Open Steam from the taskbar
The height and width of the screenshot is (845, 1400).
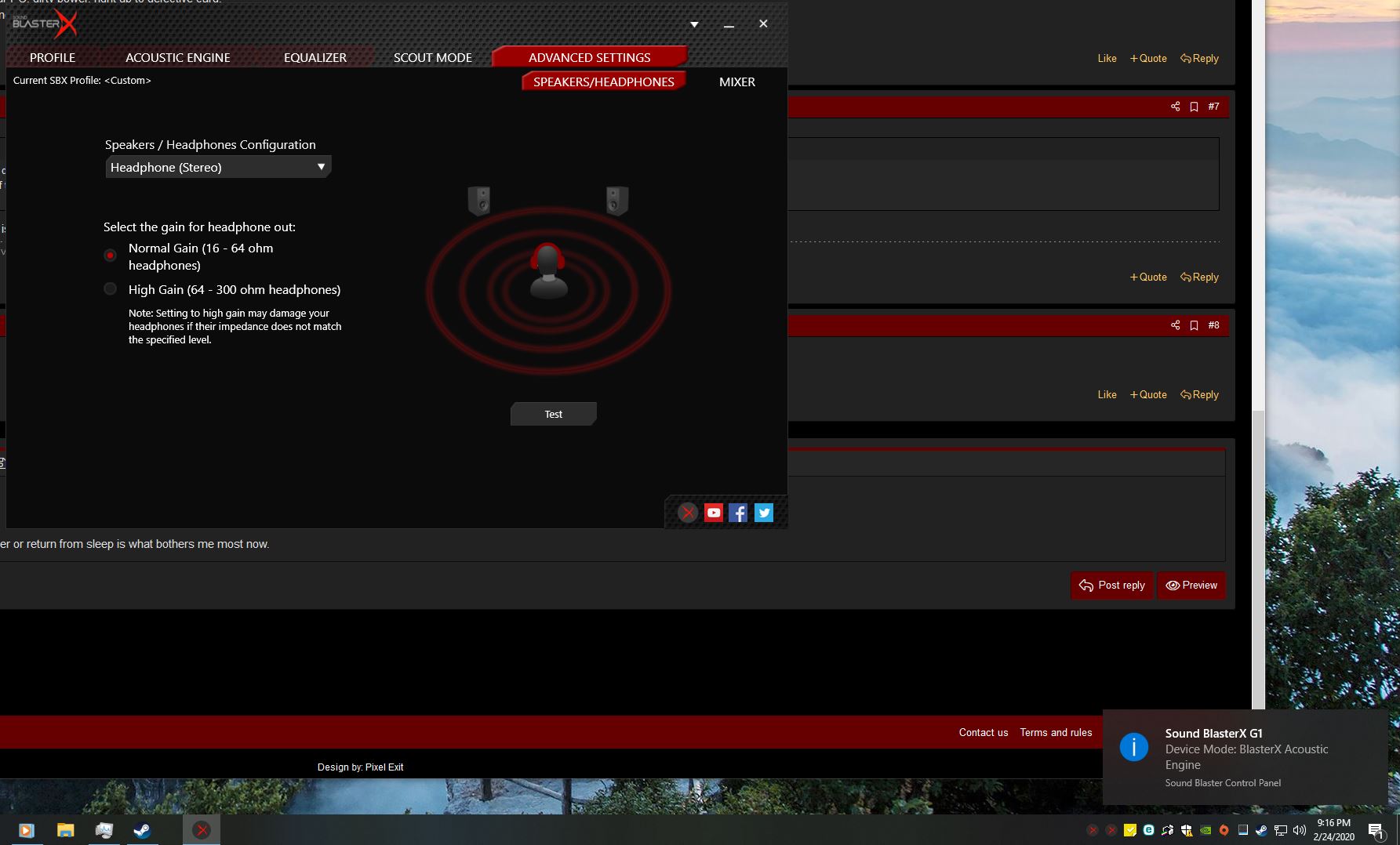coord(142,830)
